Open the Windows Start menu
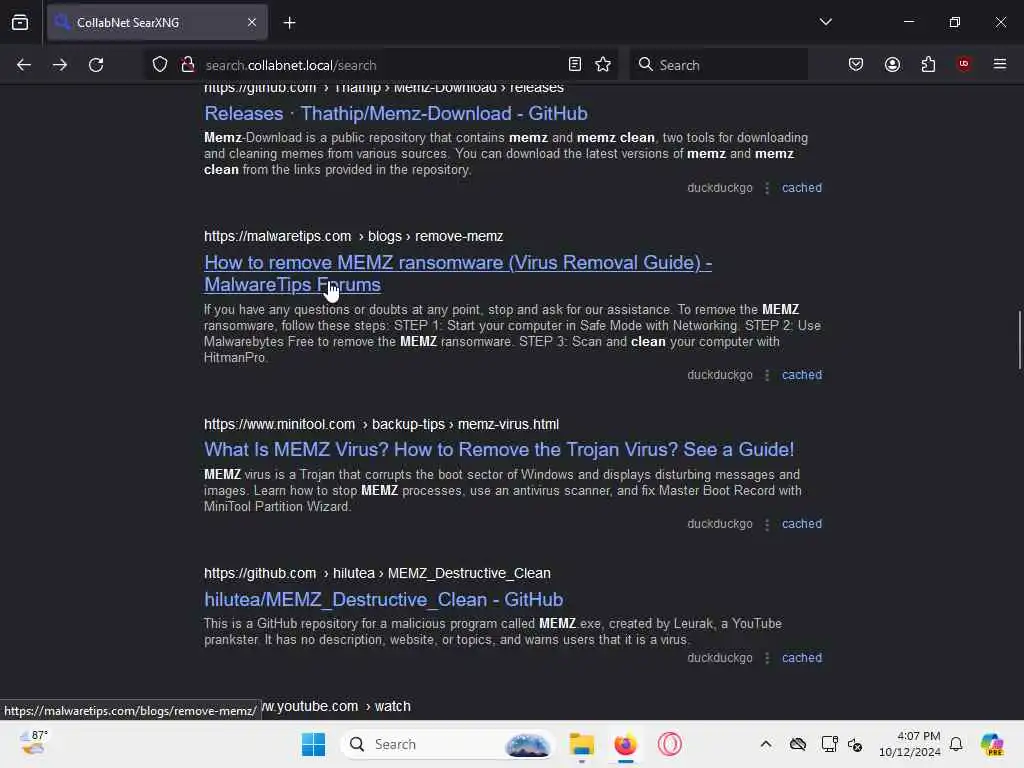This screenshot has width=1024, height=768. pos(313,744)
